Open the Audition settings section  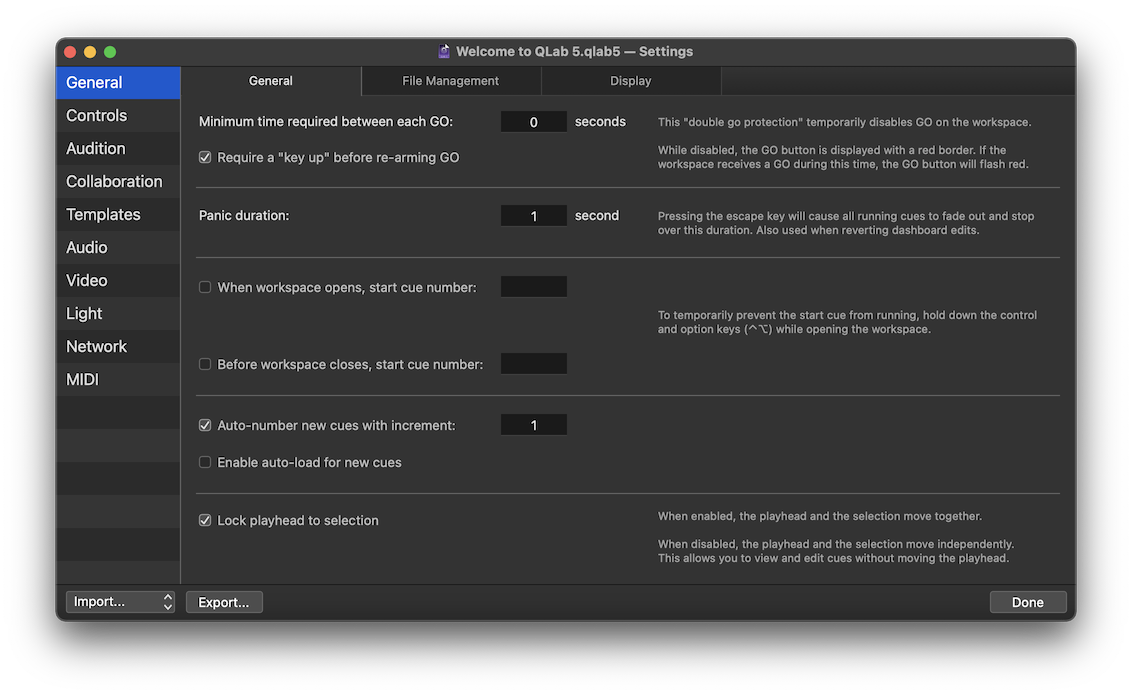[x=96, y=148]
